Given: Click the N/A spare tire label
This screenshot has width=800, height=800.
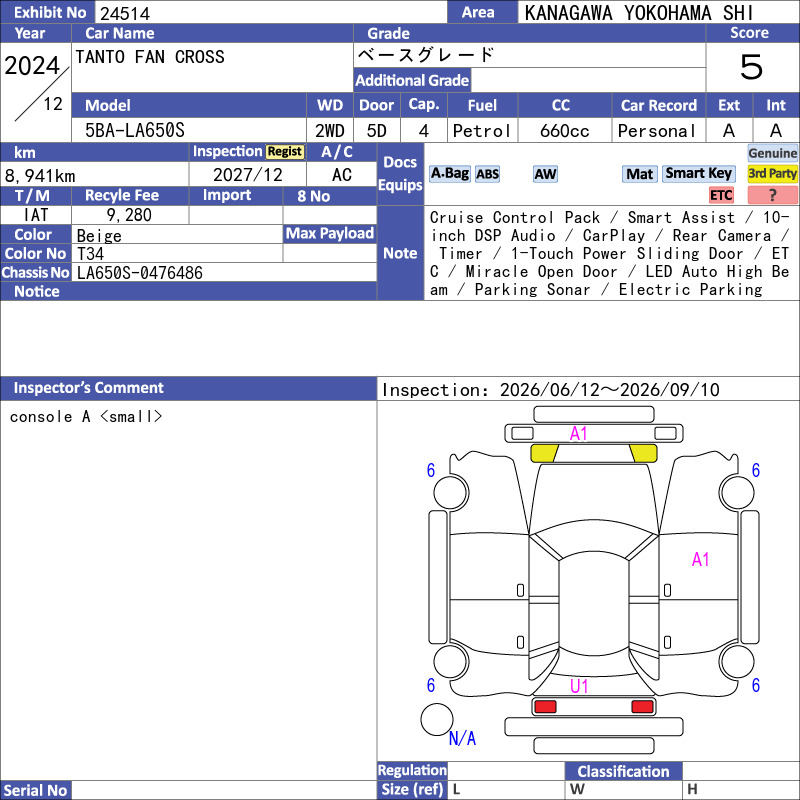Looking at the screenshot, I should coord(462,738).
